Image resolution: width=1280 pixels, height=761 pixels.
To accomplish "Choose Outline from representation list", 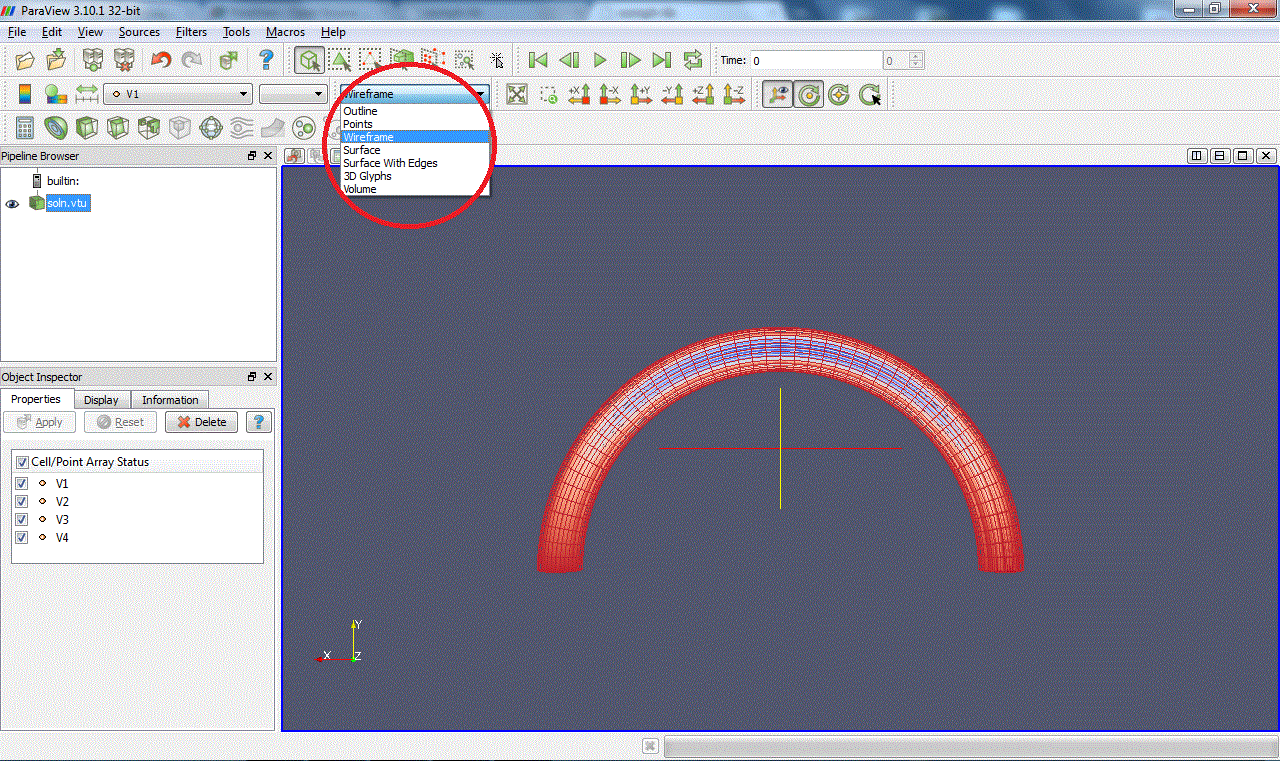I will pos(415,111).
